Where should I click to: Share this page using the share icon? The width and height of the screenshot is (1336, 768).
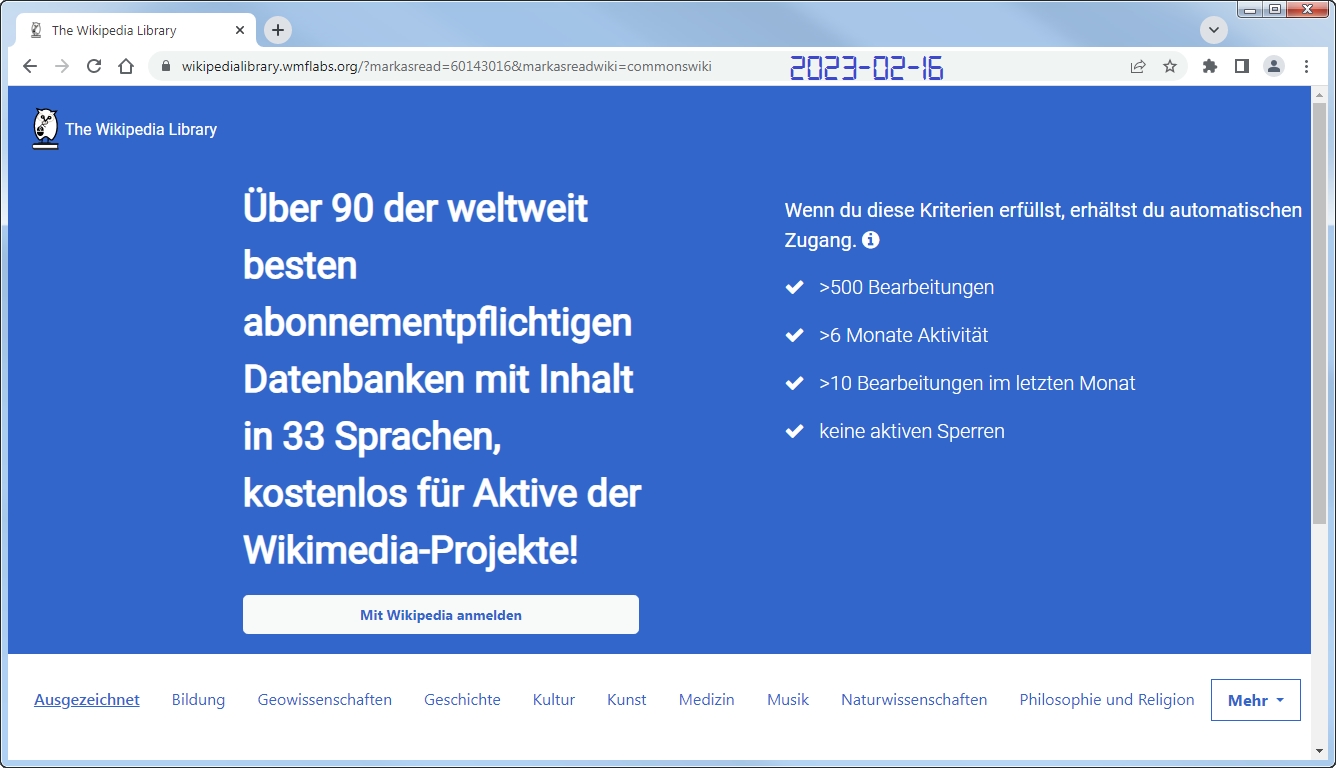click(1138, 66)
